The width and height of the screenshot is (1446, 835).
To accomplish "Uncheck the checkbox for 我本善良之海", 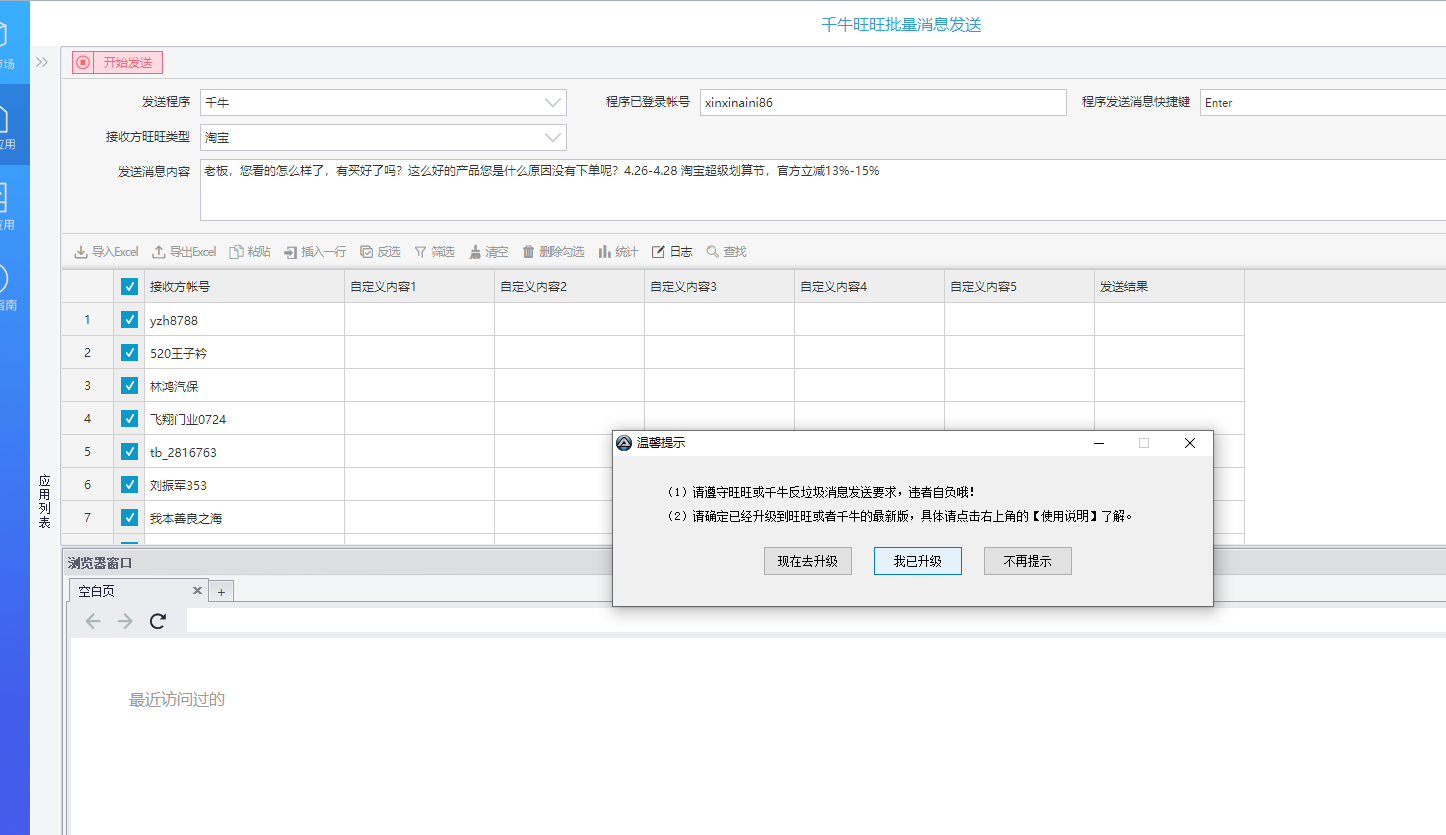I will click(129, 518).
